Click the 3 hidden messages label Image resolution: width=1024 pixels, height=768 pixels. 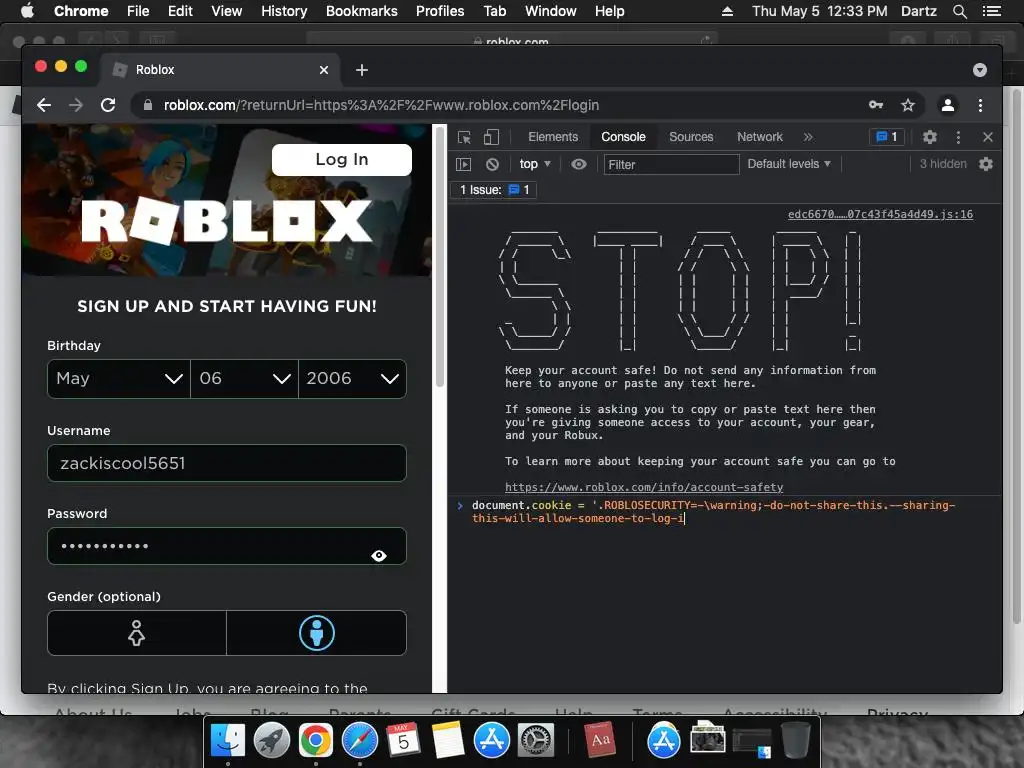(943, 164)
